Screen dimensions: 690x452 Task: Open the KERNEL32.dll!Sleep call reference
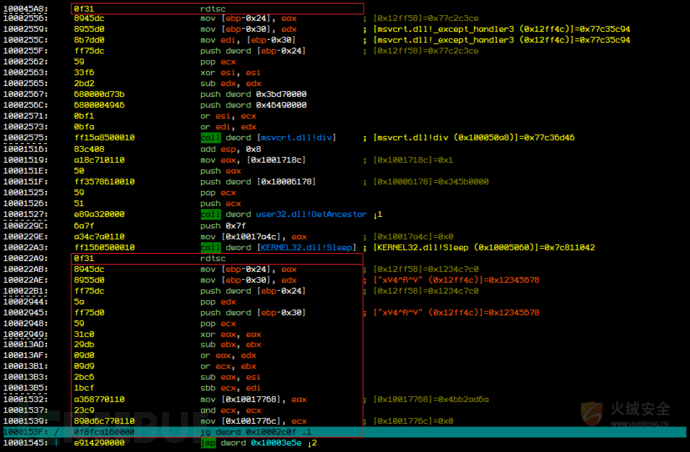(x=306, y=247)
